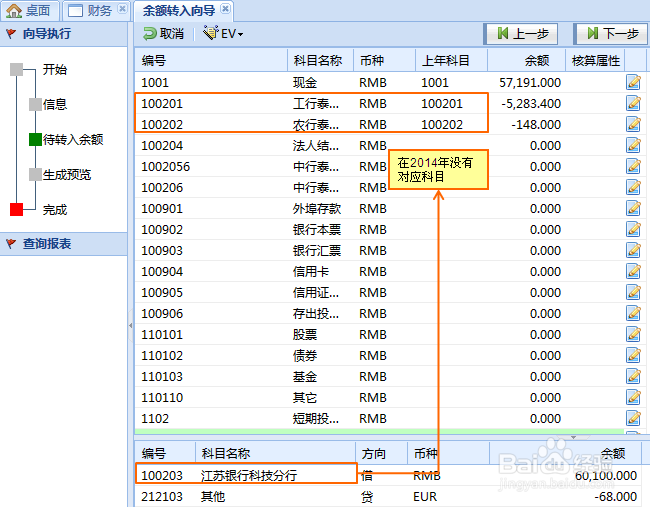Click cell 短期投... in row 1102
The width and height of the screenshot is (650, 507).
[316, 418]
